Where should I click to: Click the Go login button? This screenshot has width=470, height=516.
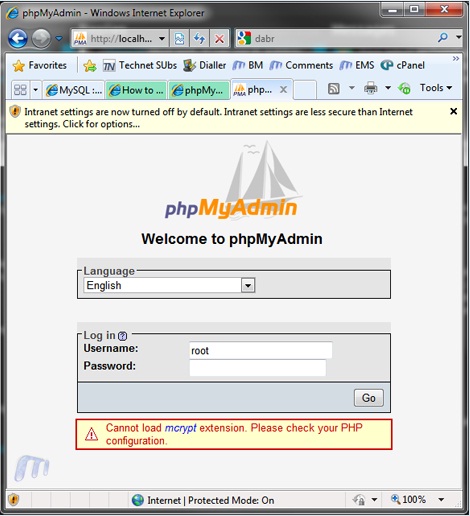369,398
